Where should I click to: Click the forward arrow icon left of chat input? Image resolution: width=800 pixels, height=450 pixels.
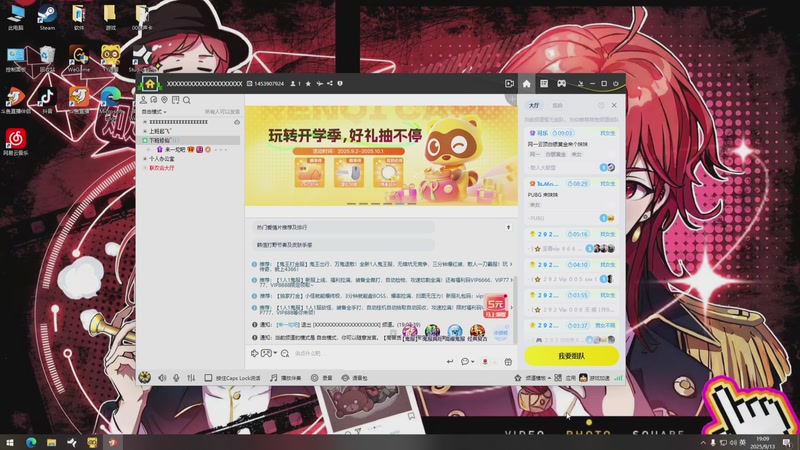click(254, 353)
